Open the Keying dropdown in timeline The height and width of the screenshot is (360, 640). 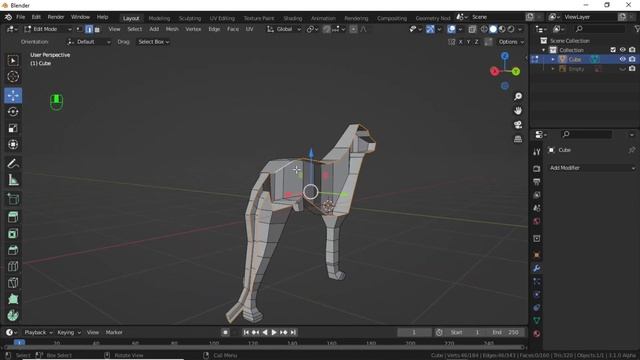[69, 332]
